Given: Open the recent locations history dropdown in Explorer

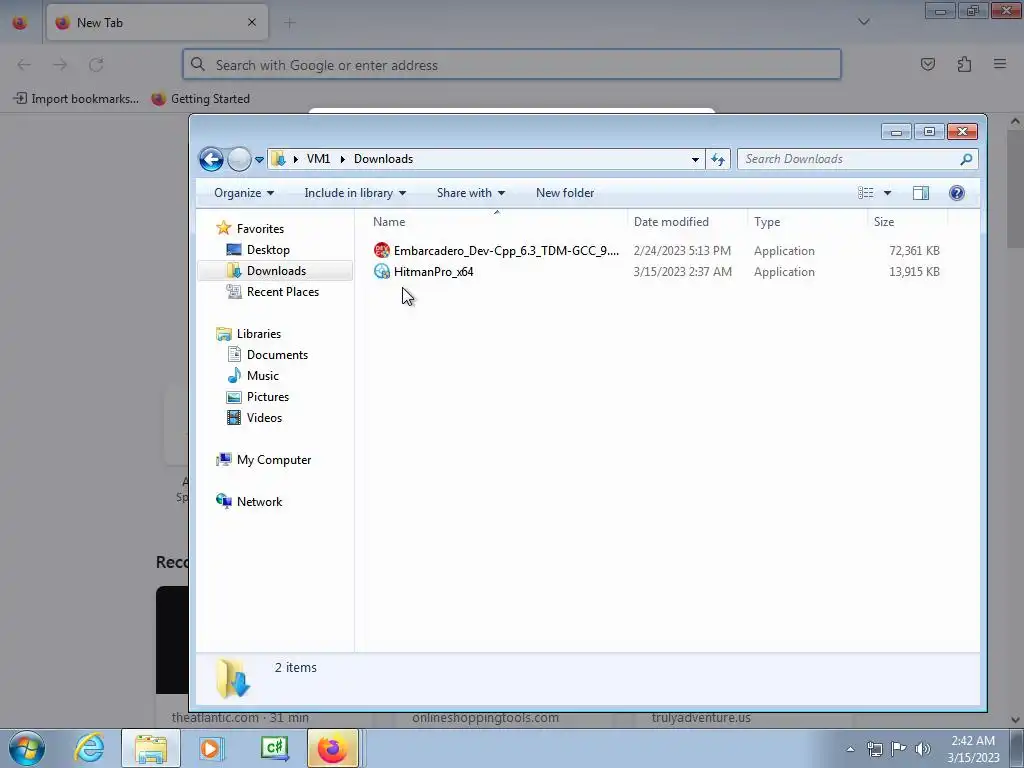Looking at the screenshot, I should click(x=259, y=159).
